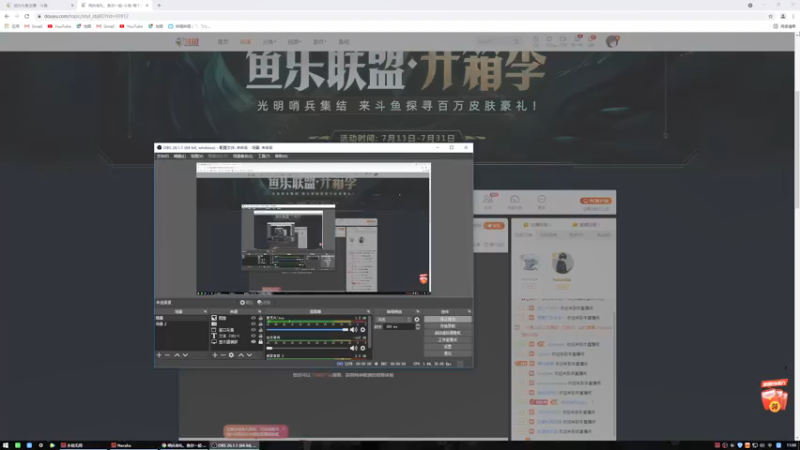Remove selected source with Sources minus icon
Viewport: 800px width, 450px height.
click(x=222, y=355)
